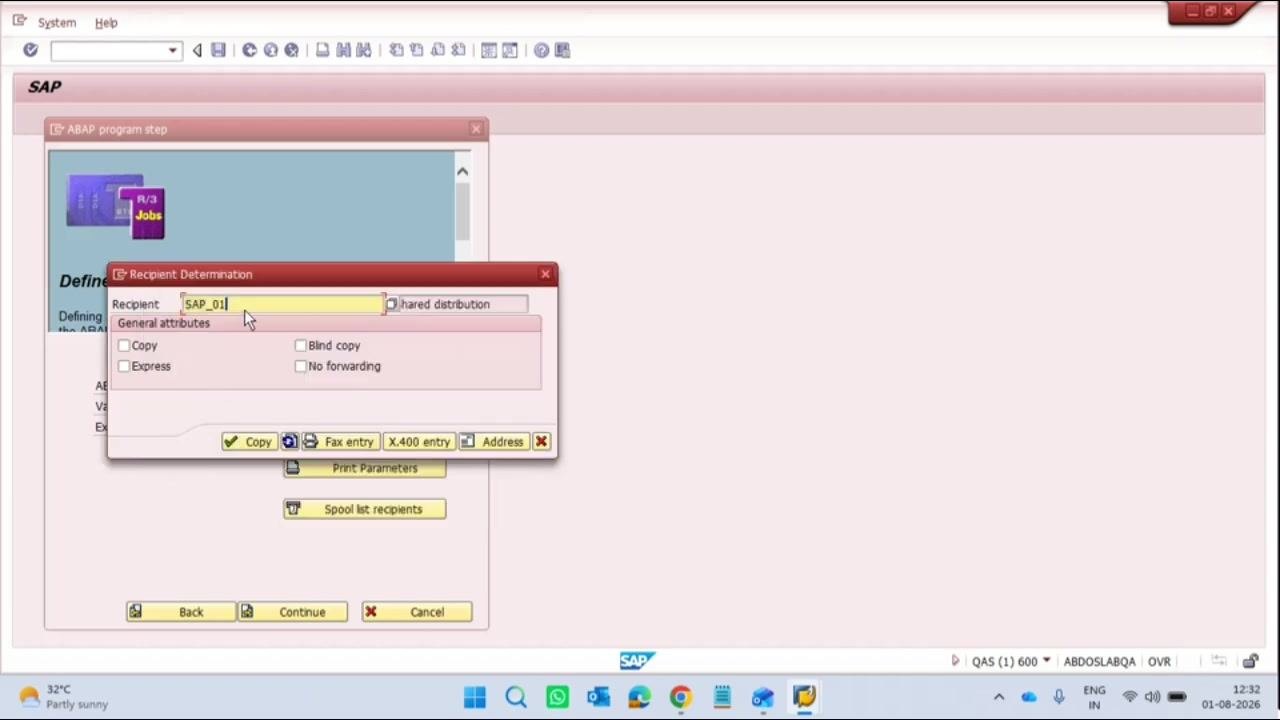Click the Save diskette icon in toolbar
Viewport: 1280px width, 720px height.
click(x=218, y=50)
